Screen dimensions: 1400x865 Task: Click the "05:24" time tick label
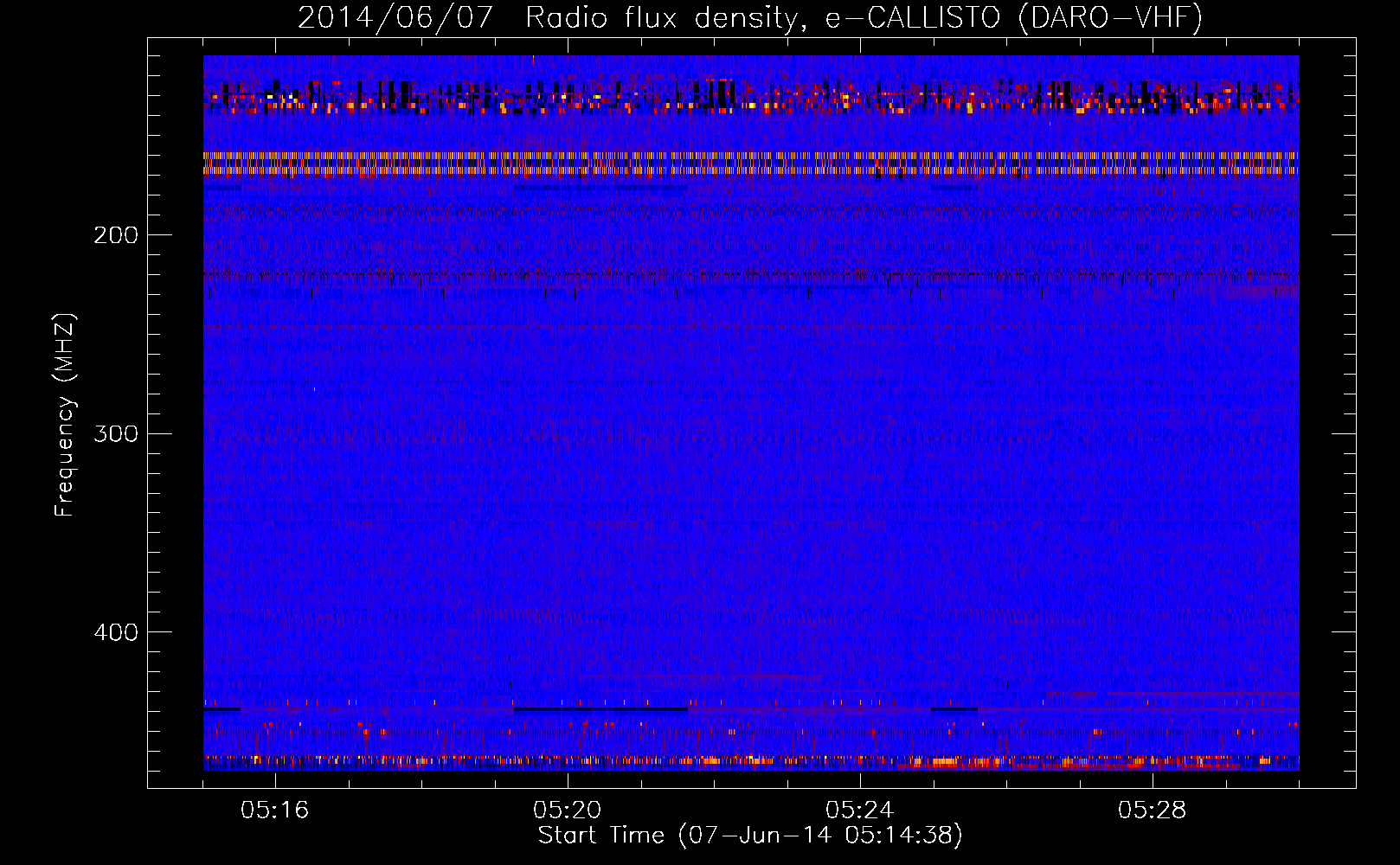(860, 811)
